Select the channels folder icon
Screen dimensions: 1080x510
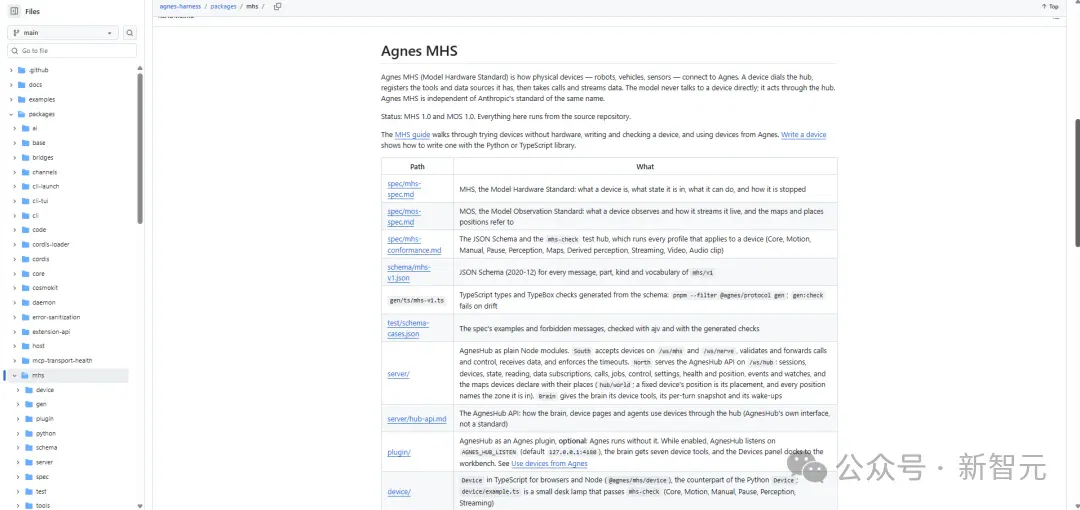[25, 172]
